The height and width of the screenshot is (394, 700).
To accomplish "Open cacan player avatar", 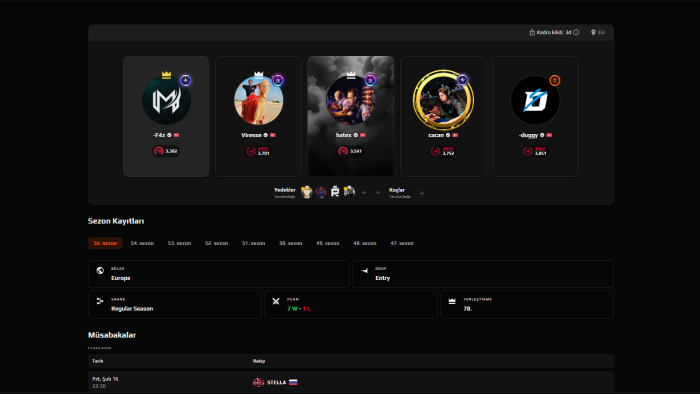I will (443, 100).
